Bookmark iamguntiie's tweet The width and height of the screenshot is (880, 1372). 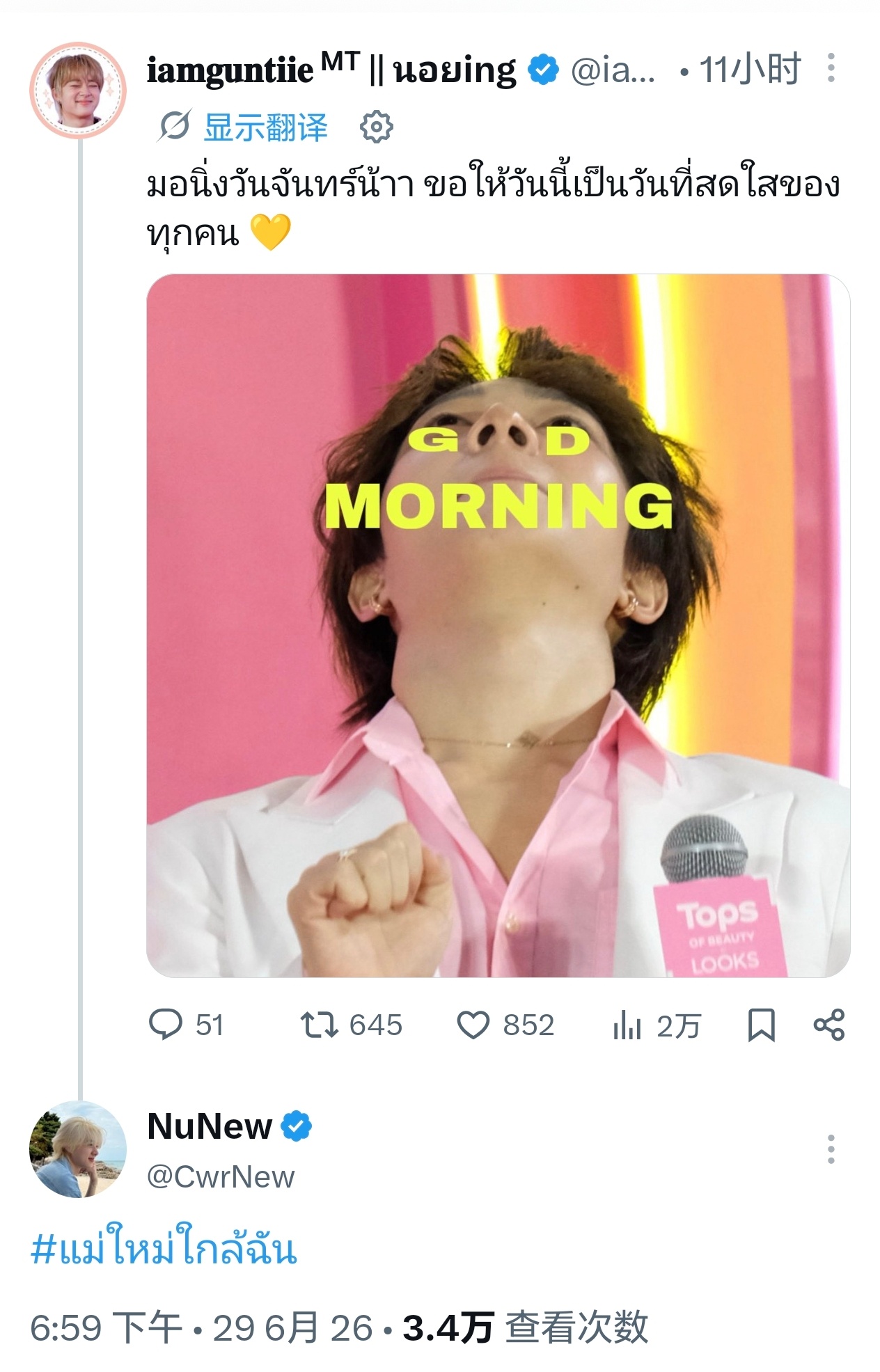761,1025
